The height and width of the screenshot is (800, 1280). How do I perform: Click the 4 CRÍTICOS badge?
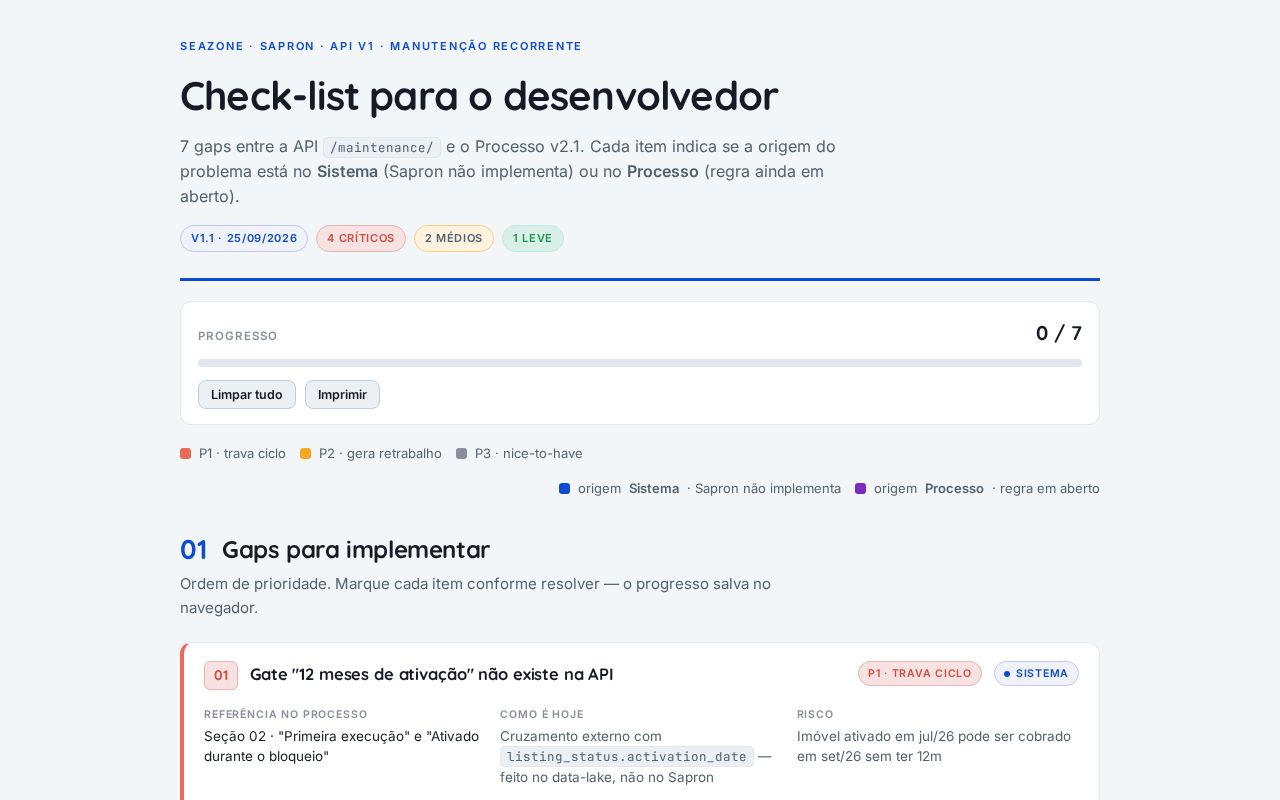[361, 238]
